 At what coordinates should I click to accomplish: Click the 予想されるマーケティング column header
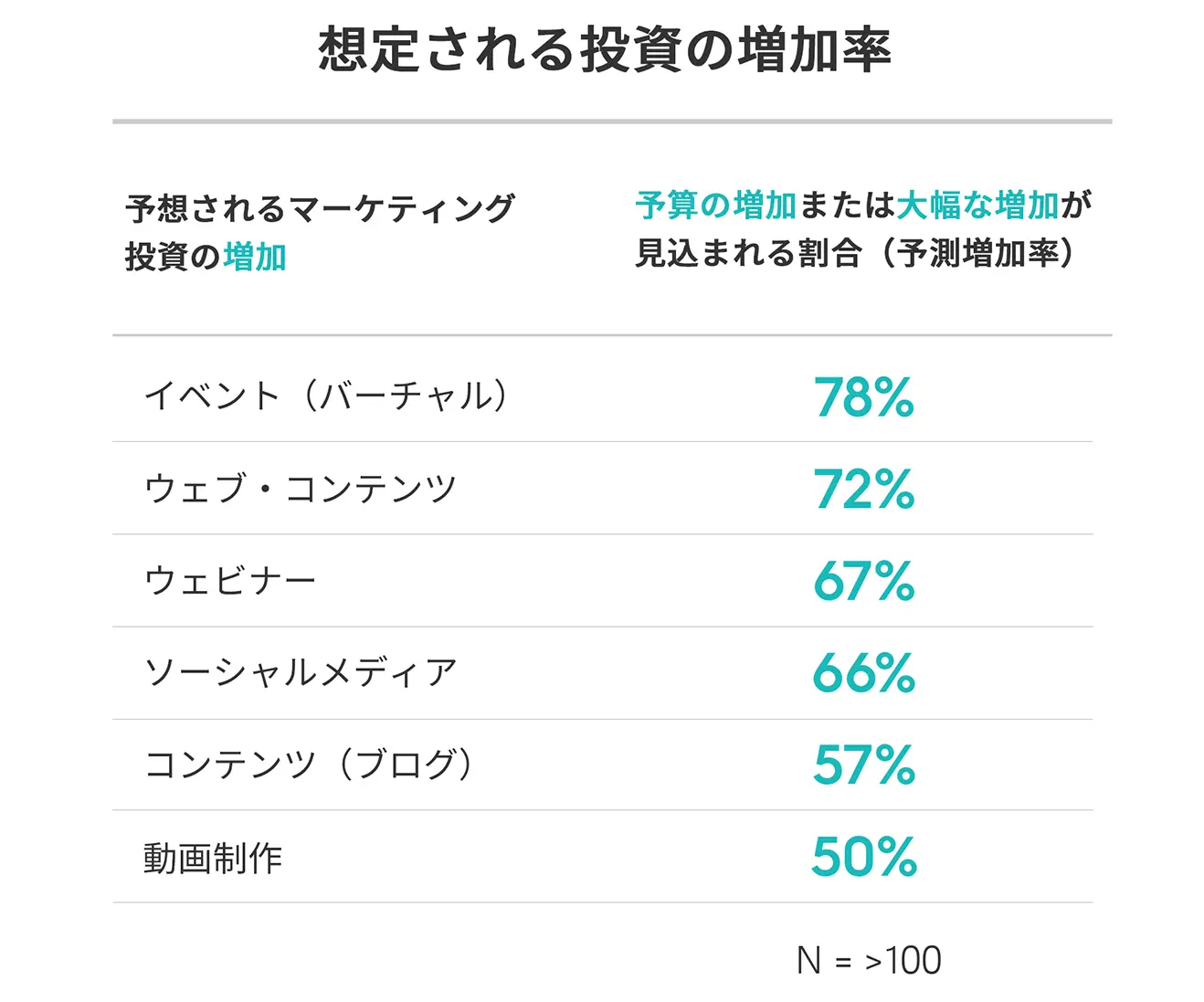pyautogui.click(x=321, y=209)
